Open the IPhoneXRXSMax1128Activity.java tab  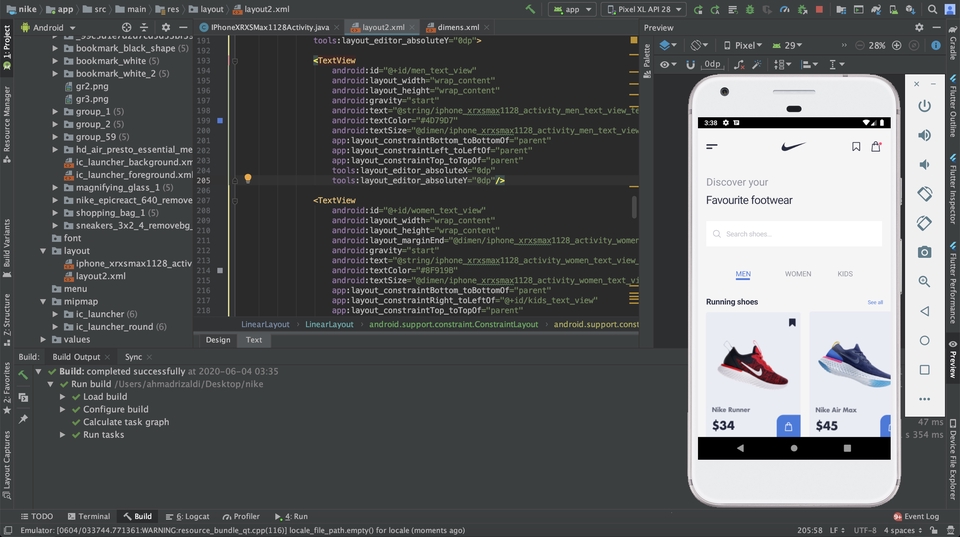(x=269, y=27)
